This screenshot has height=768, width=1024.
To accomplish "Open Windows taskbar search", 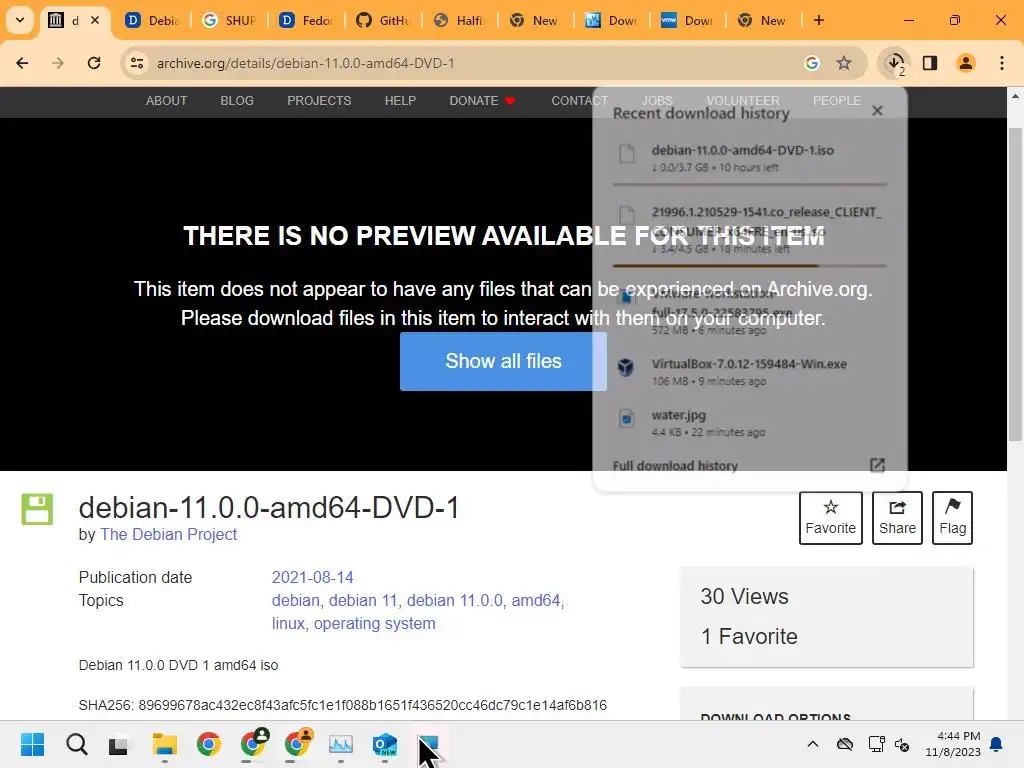I will click(76, 744).
